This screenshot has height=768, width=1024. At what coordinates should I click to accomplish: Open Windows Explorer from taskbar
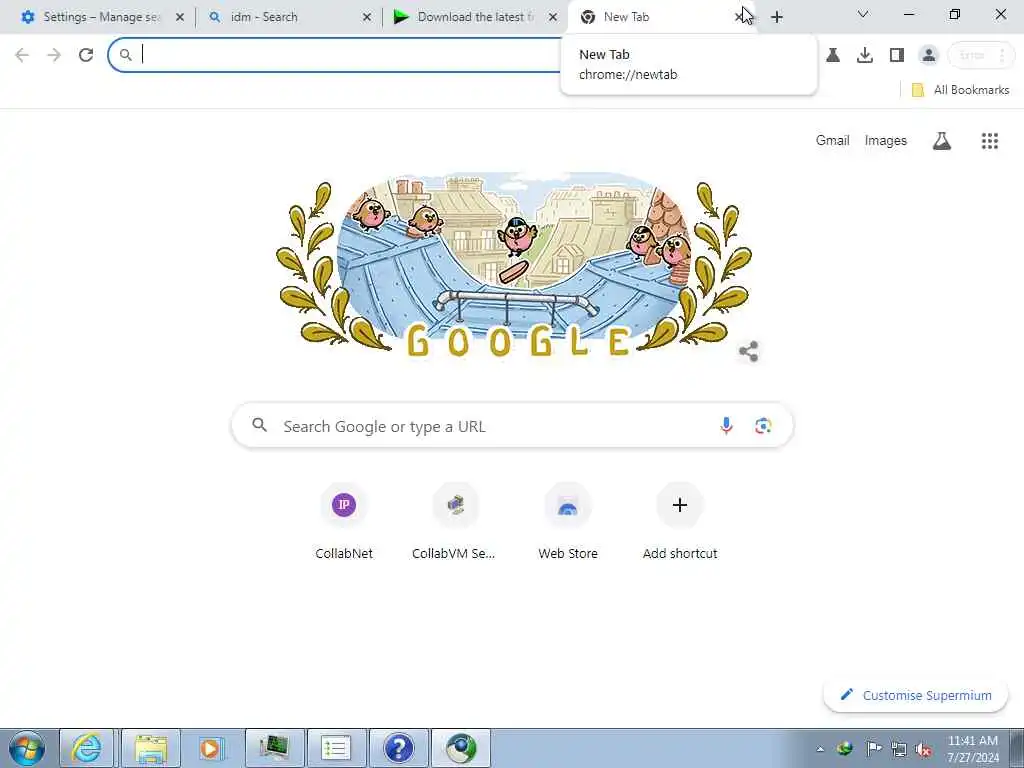coord(150,748)
